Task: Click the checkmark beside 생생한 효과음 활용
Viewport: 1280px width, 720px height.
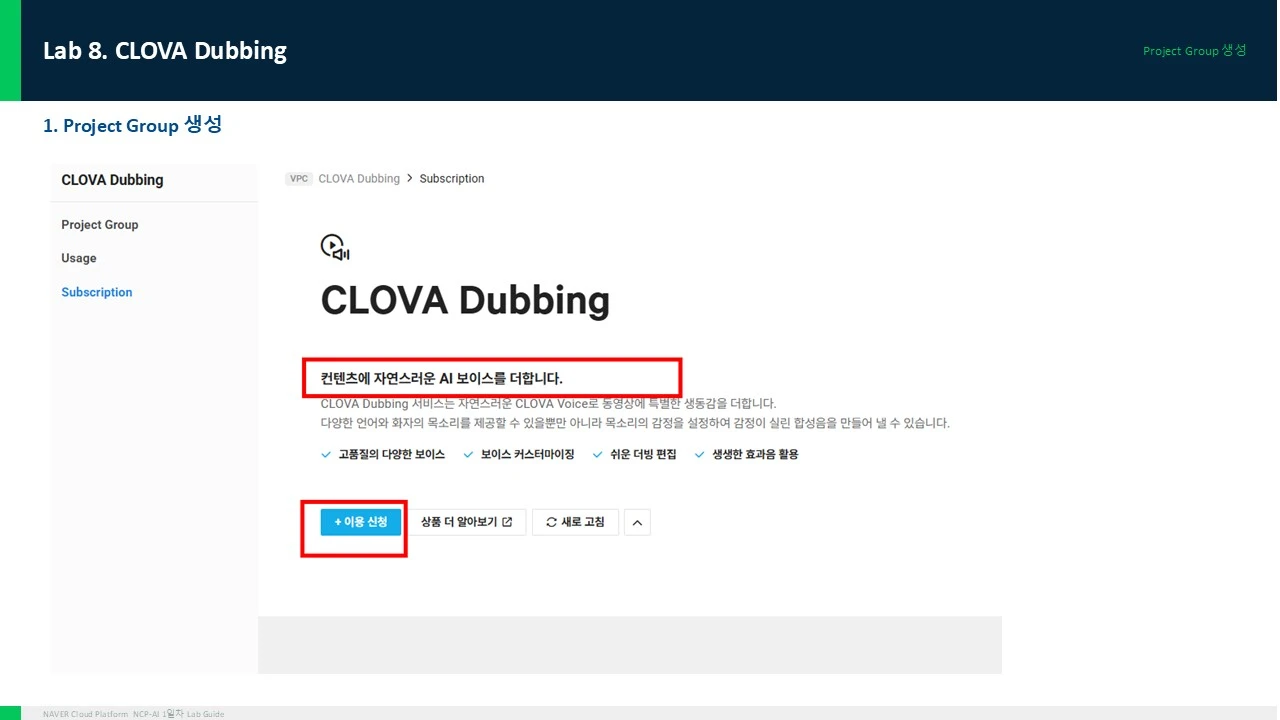Action: click(x=699, y=454)
